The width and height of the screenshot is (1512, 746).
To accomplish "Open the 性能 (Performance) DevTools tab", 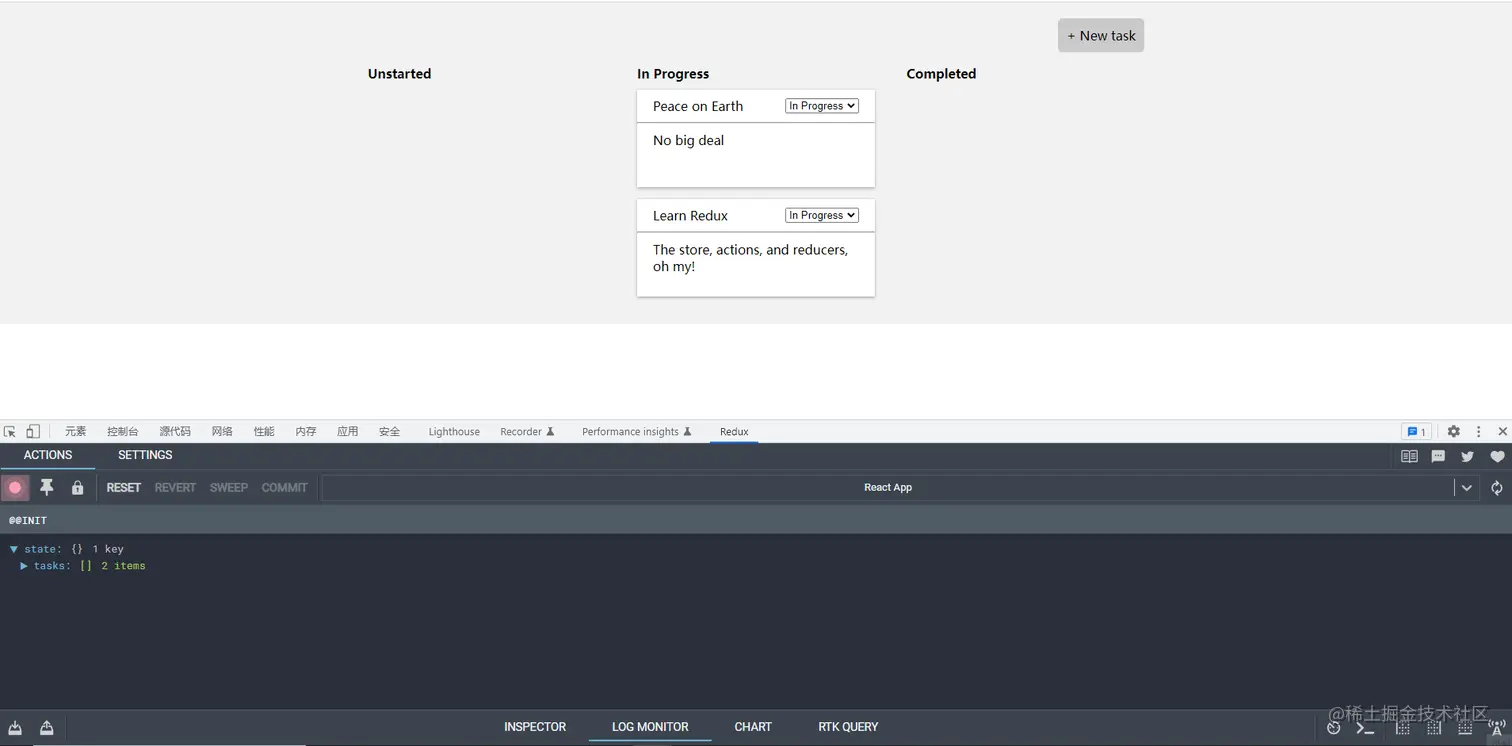I will (264, 432).
